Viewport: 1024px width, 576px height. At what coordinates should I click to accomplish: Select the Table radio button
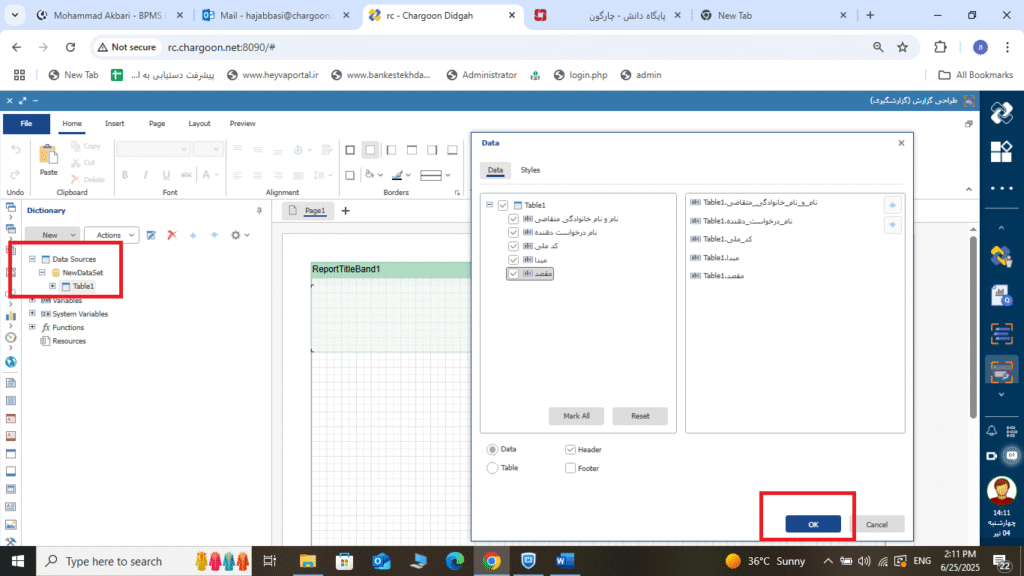[x=492, y=467]
